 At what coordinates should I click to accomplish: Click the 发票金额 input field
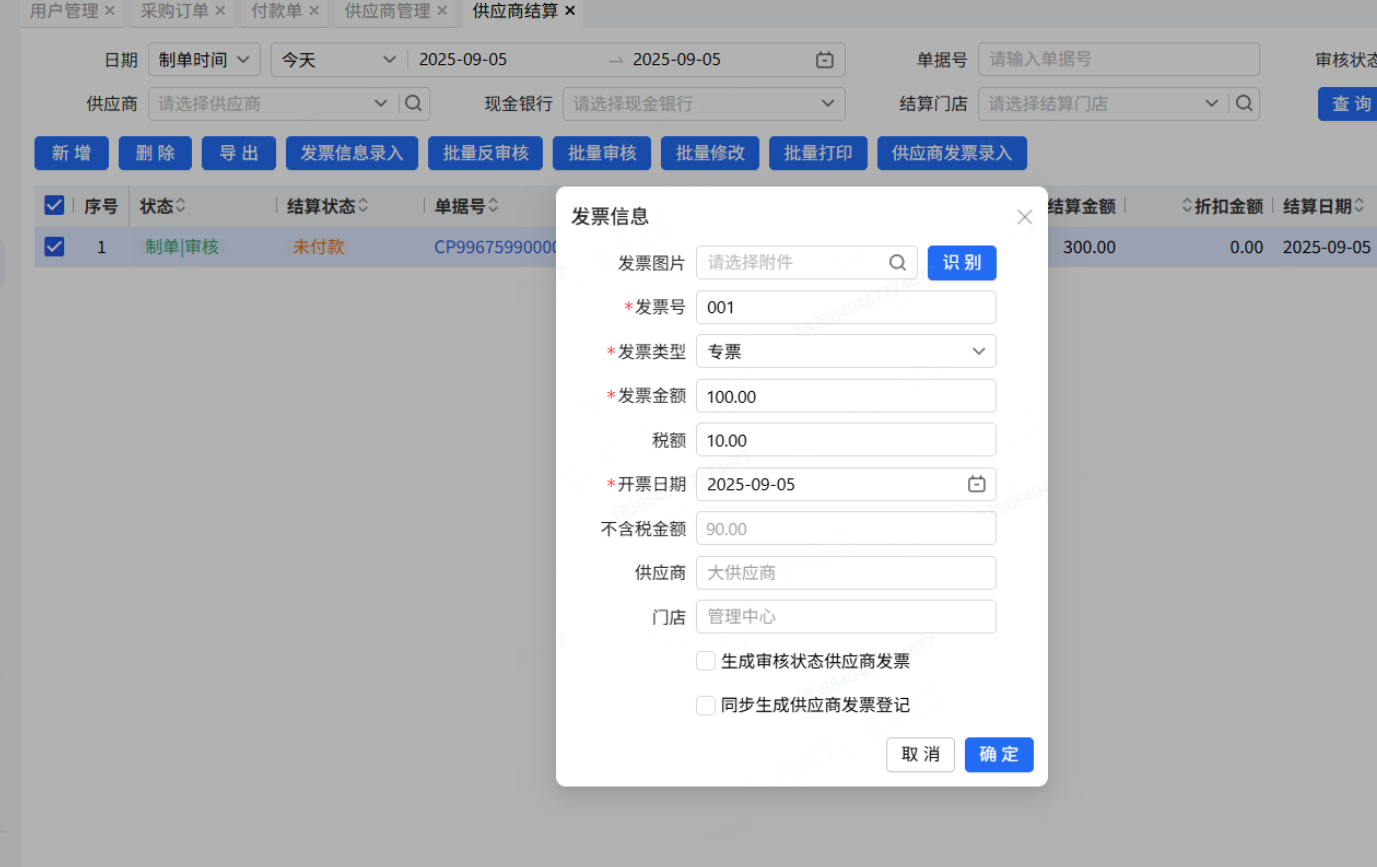coord(845,396)
